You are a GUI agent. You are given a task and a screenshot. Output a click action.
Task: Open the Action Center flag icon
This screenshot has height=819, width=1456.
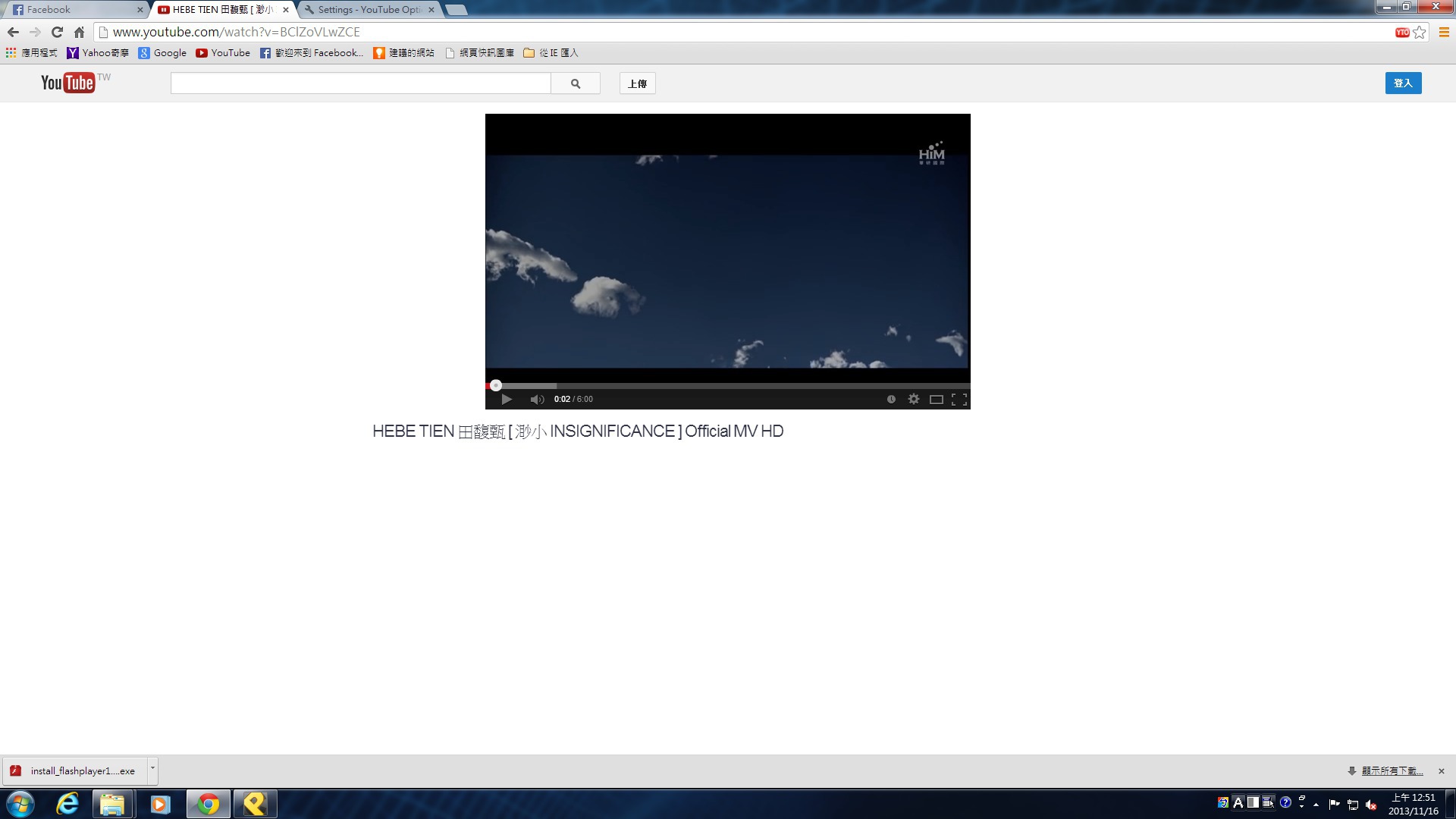pos(1334,804)
